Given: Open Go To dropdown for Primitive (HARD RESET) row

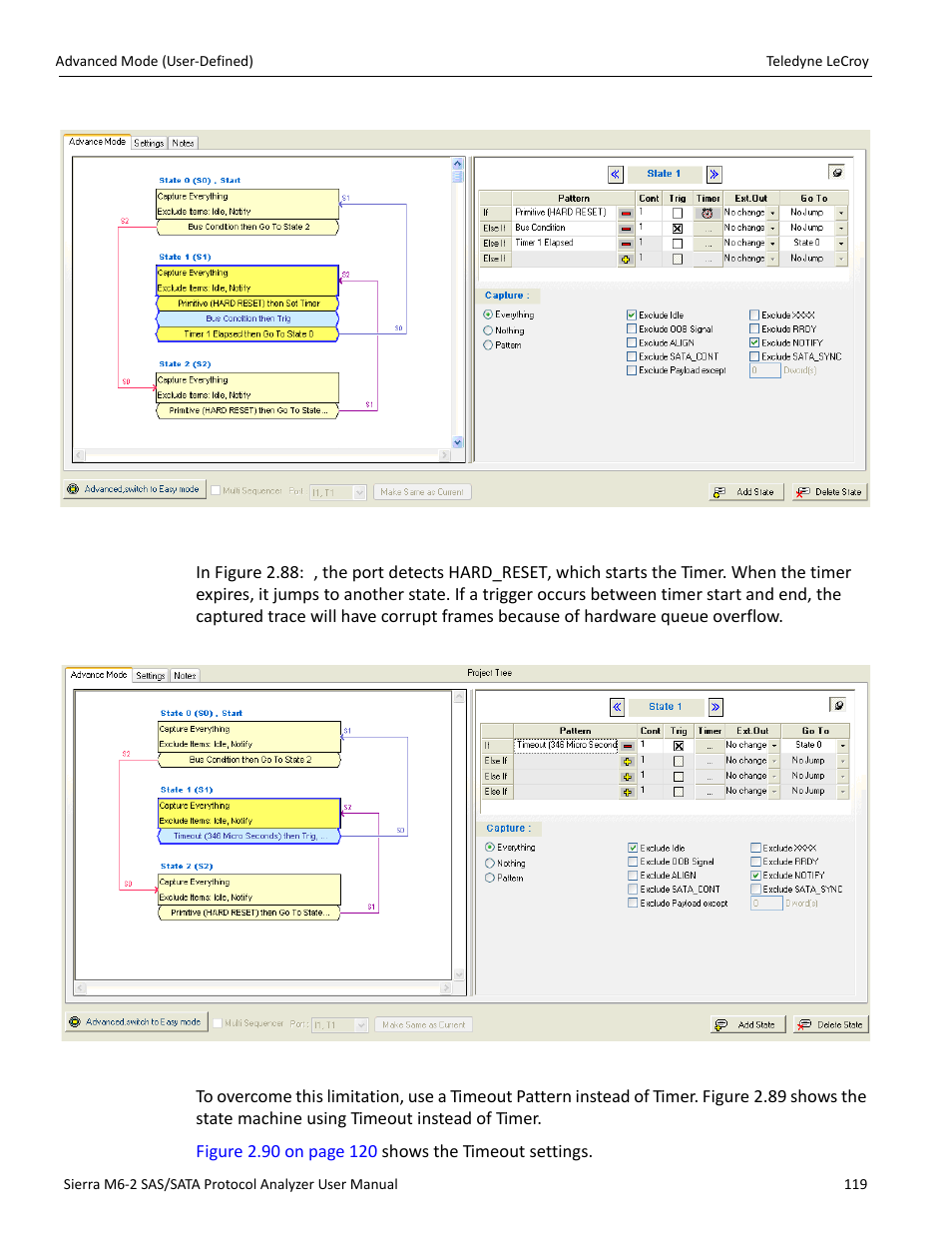Looking at the screenshot, I should [x=841, y=213].
